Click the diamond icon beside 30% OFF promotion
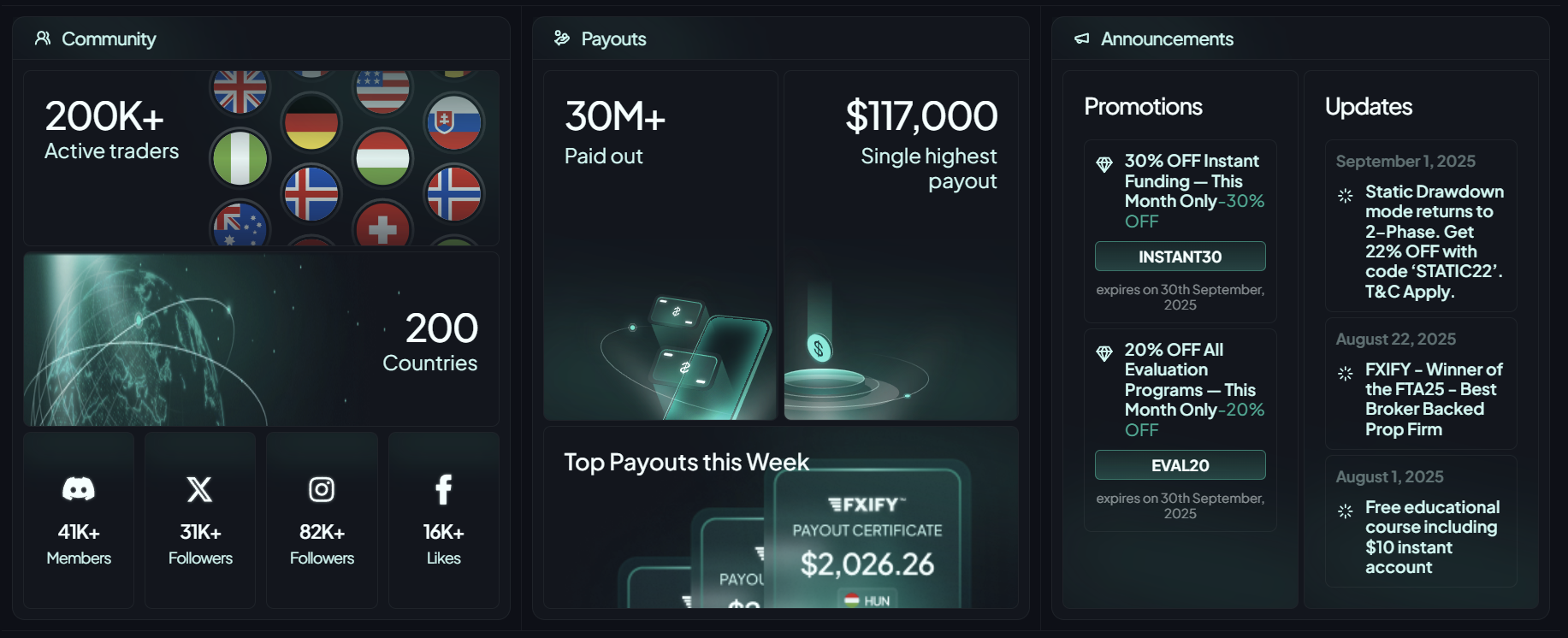The height and width of the screenshot is (638, 1568). [x=1104, y=163]
